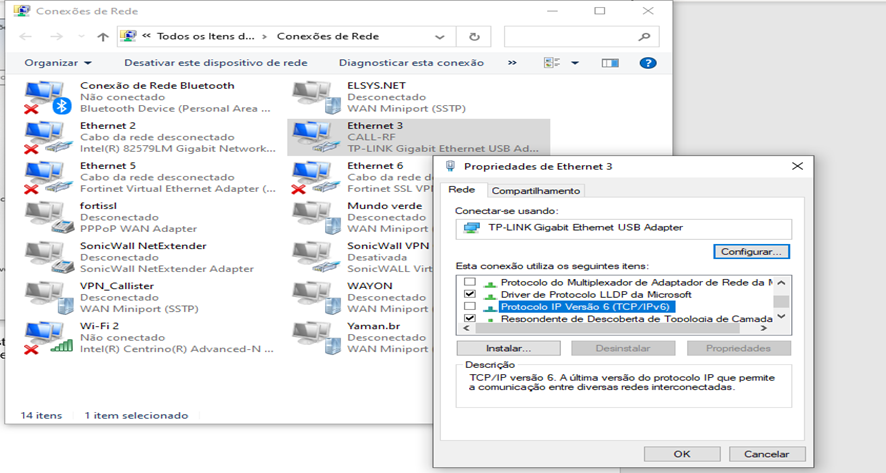Click the Desinstalar button

(623, 348)
